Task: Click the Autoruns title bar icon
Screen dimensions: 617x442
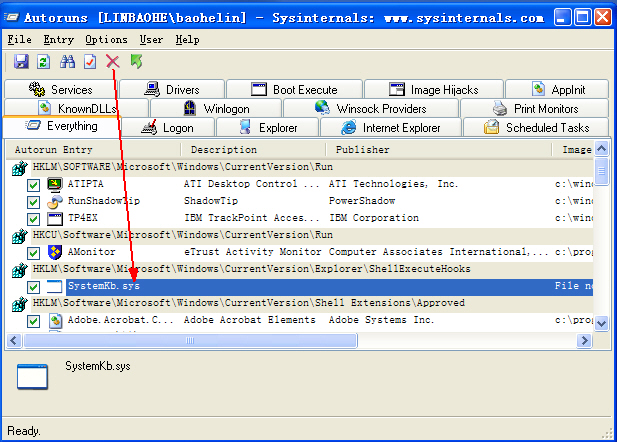Action: pos(11,17)
